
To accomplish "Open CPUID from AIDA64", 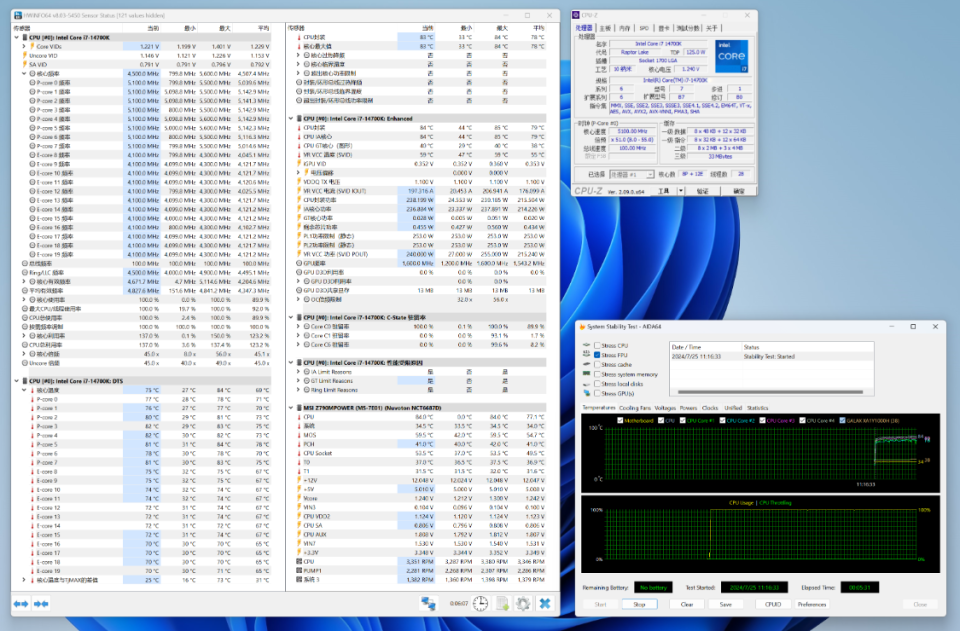I will point(773,604).
